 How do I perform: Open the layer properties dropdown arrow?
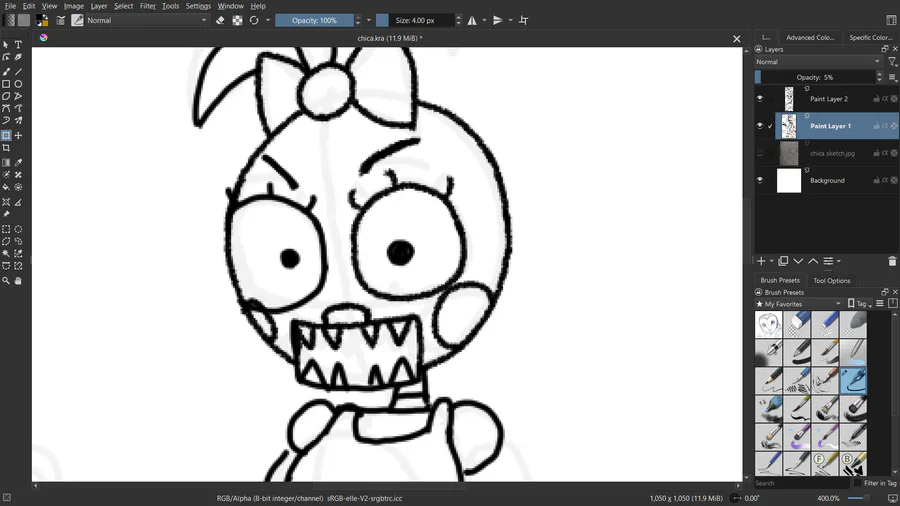(839, 261)
